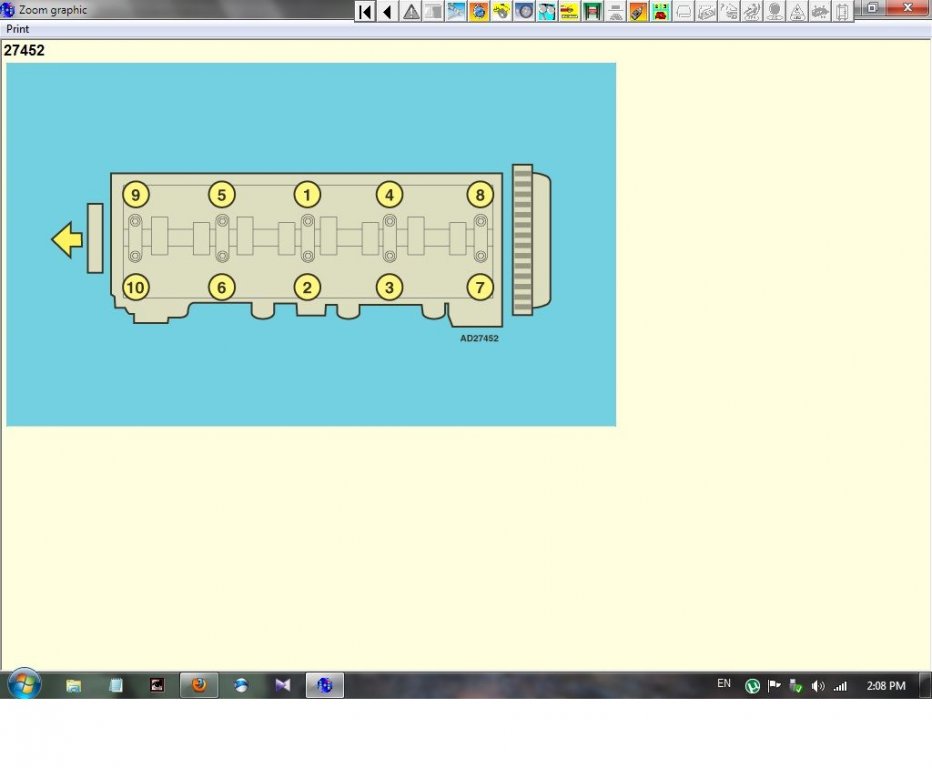The image size is (932, 768).
Task: Click the first-page navigation arrow button
Action: pyautogui.click(x=365, y=11)
